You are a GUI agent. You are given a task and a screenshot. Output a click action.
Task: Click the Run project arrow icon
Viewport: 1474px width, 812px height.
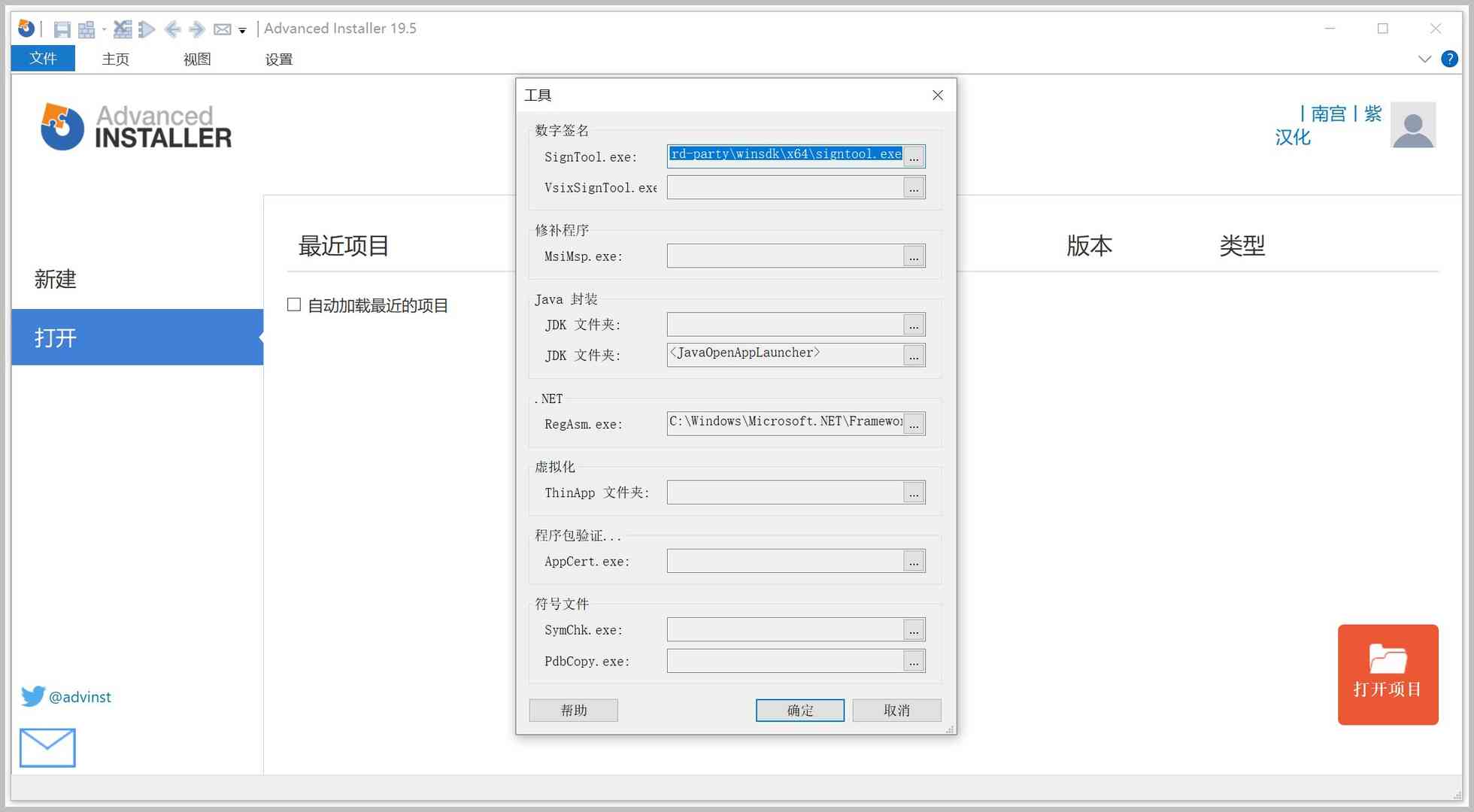[x=147, y=29]
